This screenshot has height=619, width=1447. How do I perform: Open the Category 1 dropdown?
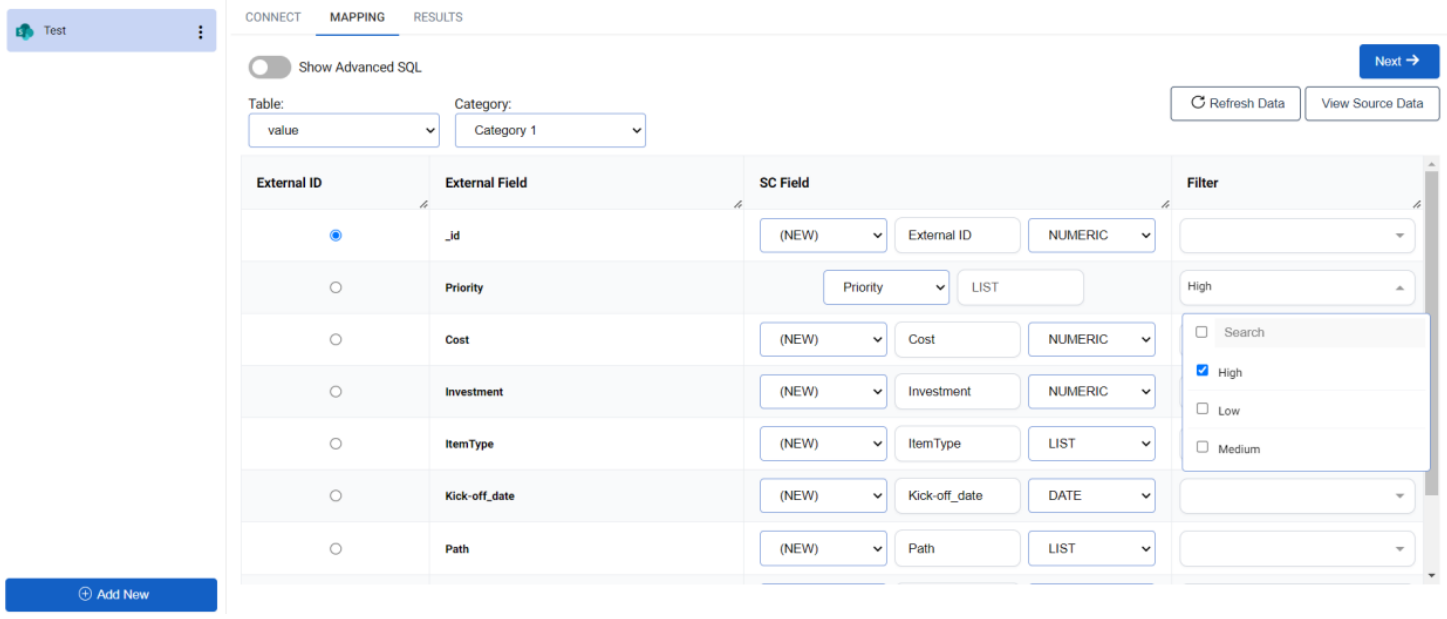(550, 130)
